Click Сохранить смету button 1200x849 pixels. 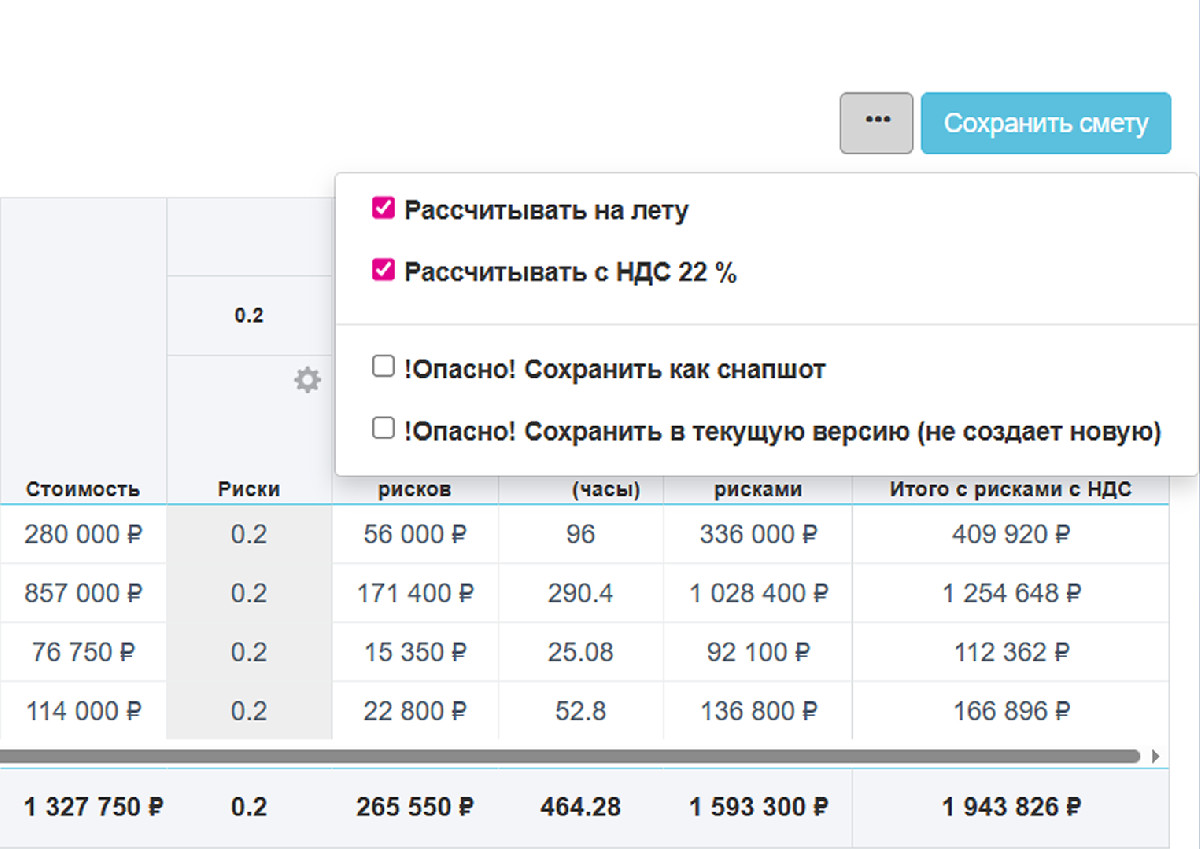pos(1045,123)
